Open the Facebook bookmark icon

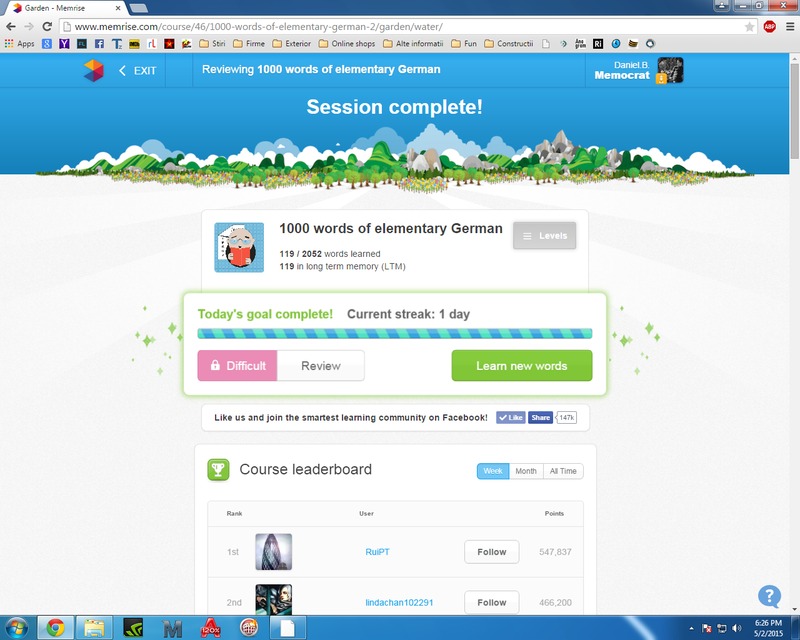(x=99, y=43)
